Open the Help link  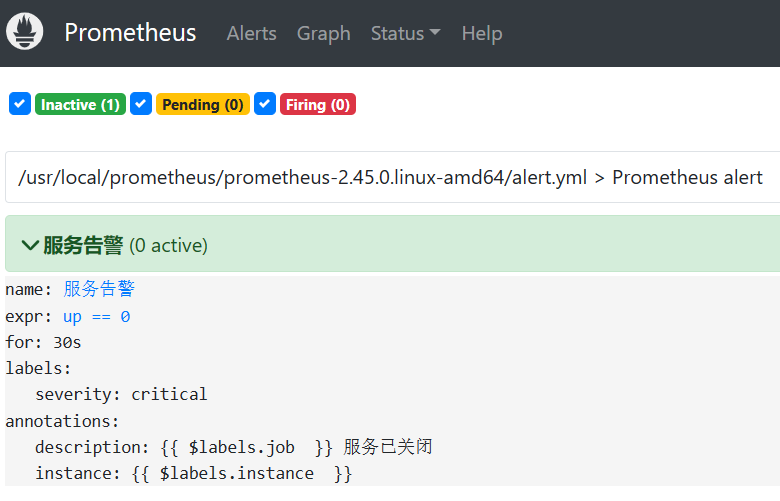pyautogui.click(x=481, y=33)
